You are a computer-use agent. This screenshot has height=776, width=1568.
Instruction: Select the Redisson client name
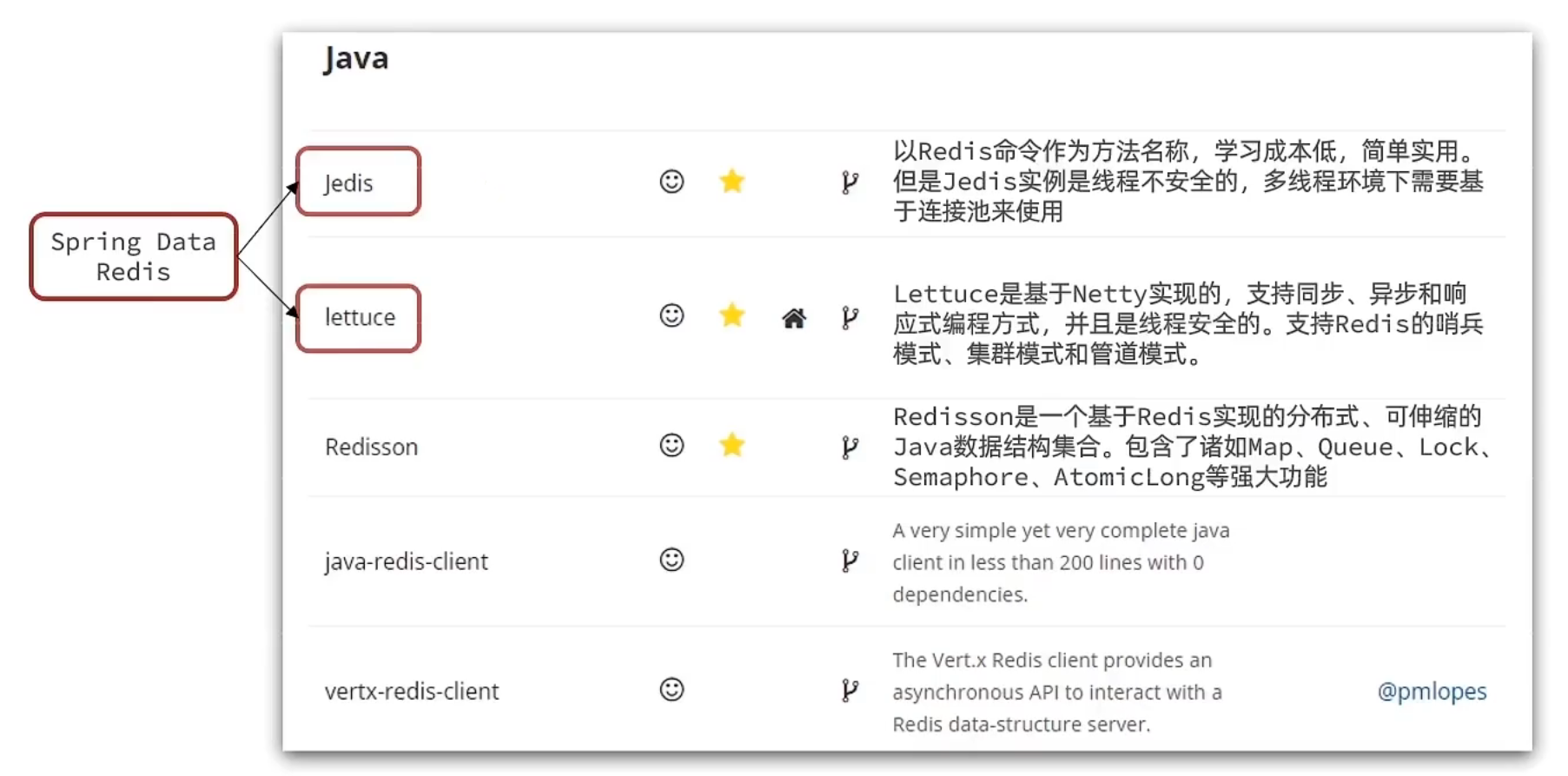(371, 448)
